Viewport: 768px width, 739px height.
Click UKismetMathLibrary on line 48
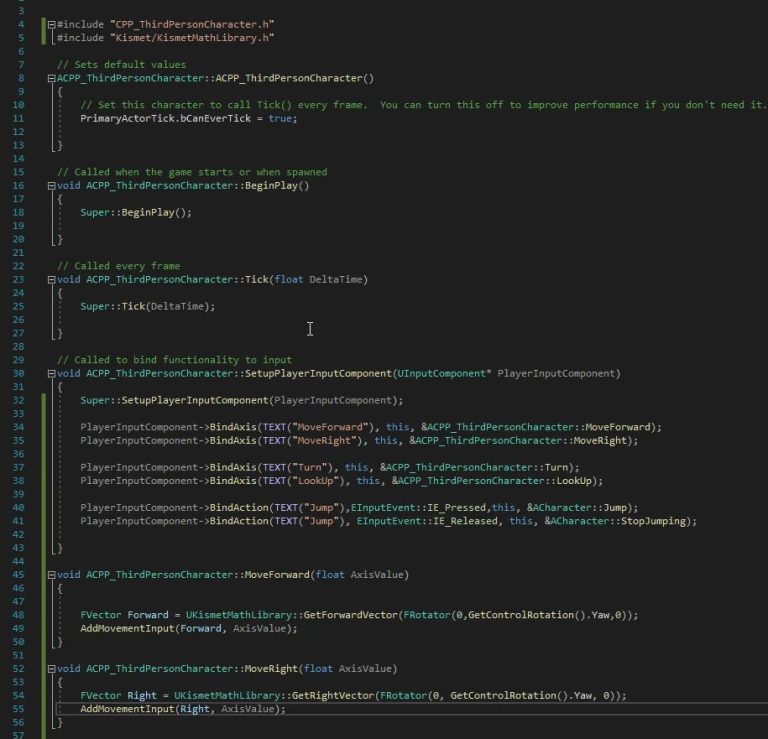pyautogui.click(x=239, y=615)
